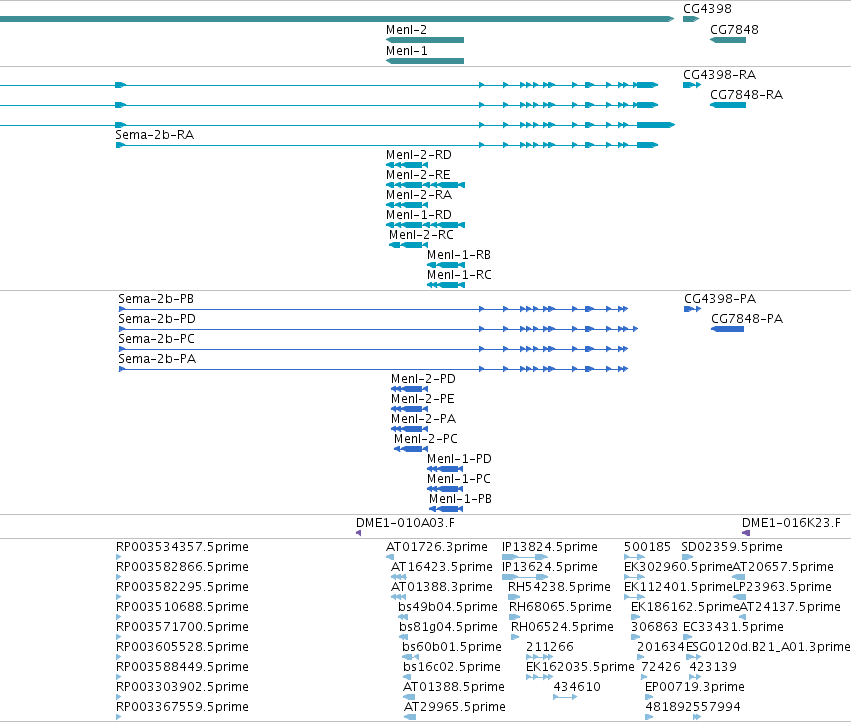
Task: Click EST AT24137.5prime
Action: pyautogui.click(x=742, y=617)
